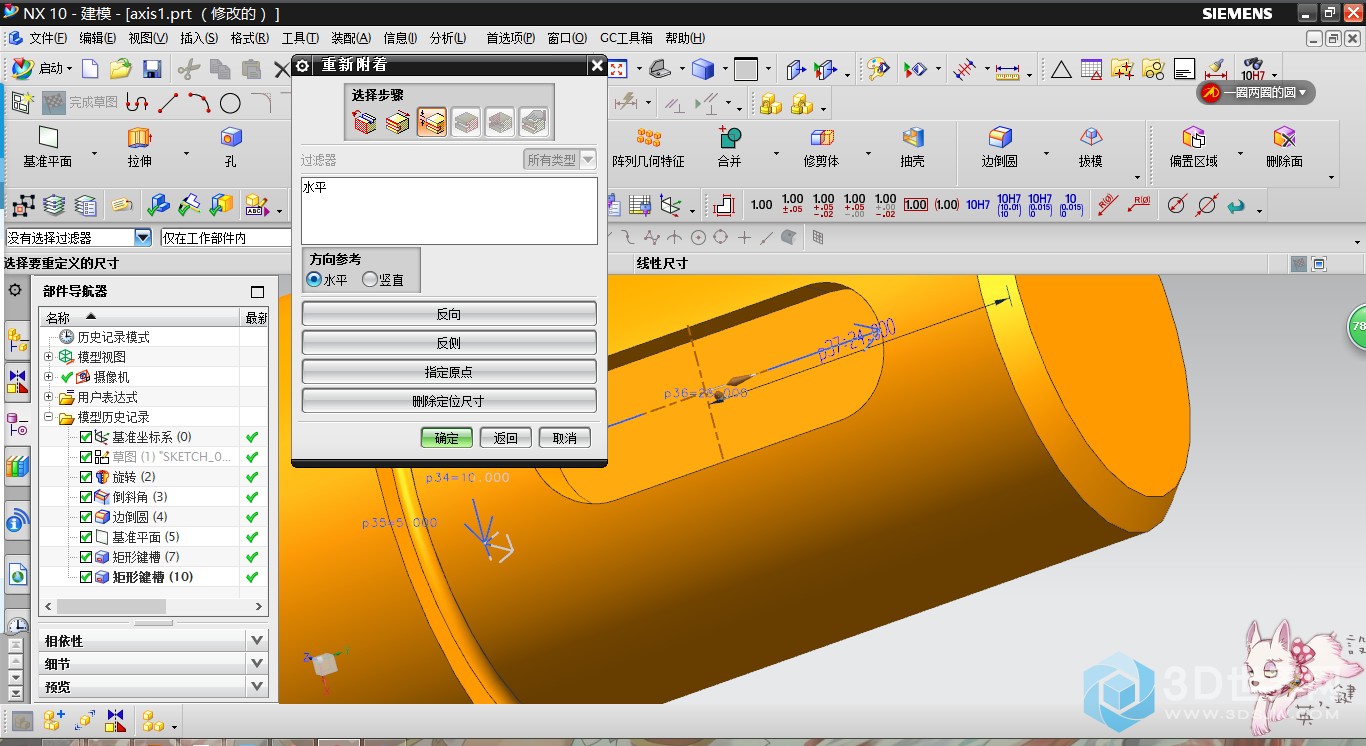Image resolution: width=1366 pixels, height=746 pixels.
Task: Expand the 用户表达式 tree node
Action: click(49, 397)
